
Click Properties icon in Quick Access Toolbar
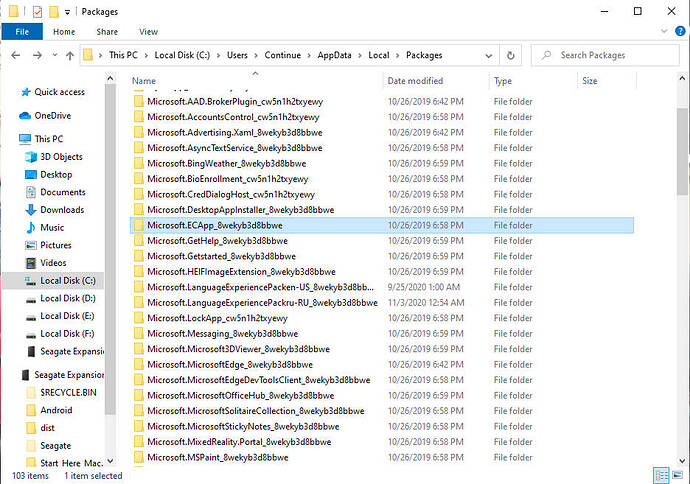(x=37, y=11)
